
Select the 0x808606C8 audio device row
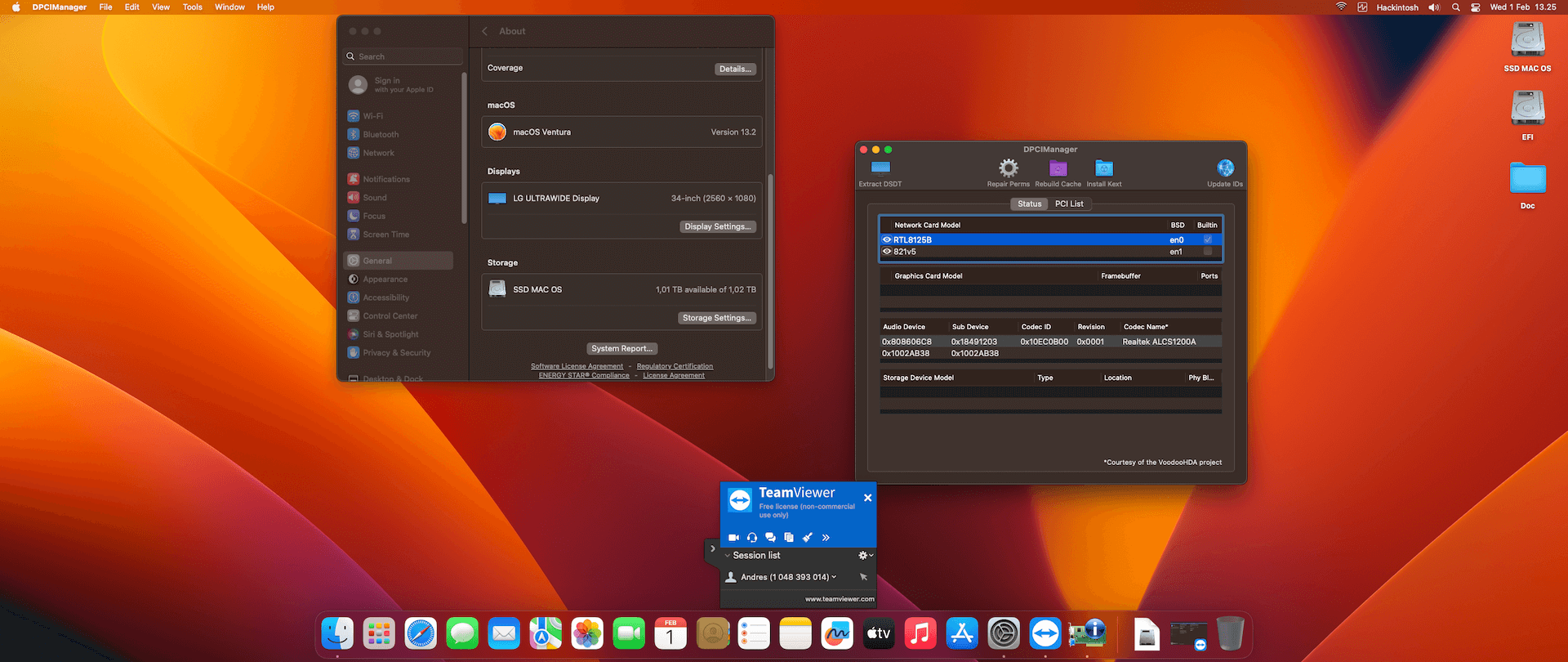1050,342
